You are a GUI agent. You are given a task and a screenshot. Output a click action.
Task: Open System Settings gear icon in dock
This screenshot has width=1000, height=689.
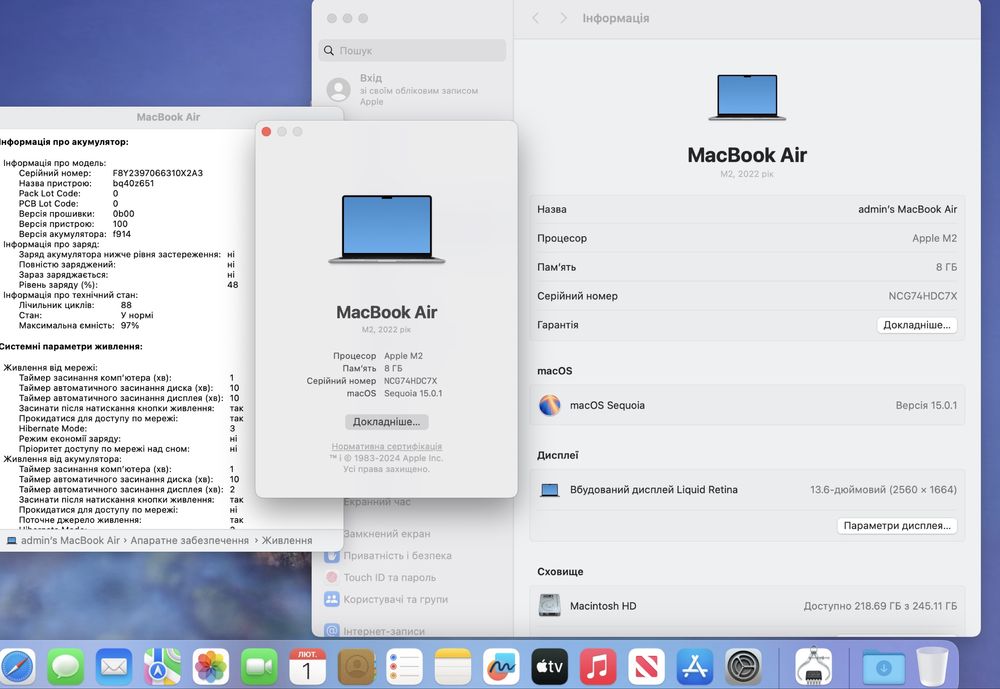coord(744,667)
